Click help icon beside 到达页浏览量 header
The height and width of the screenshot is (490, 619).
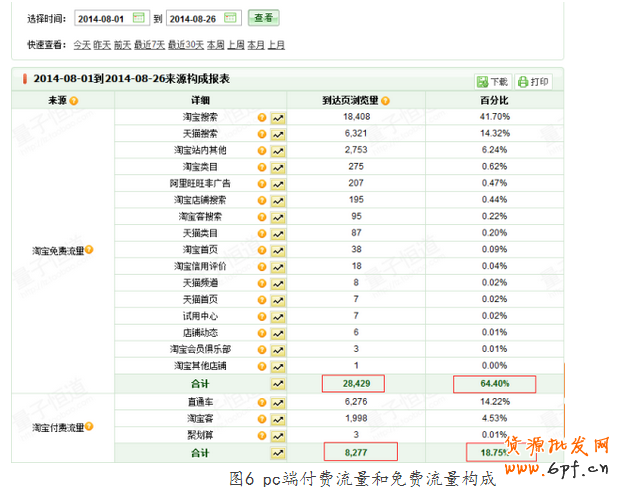tap(385, 100)
